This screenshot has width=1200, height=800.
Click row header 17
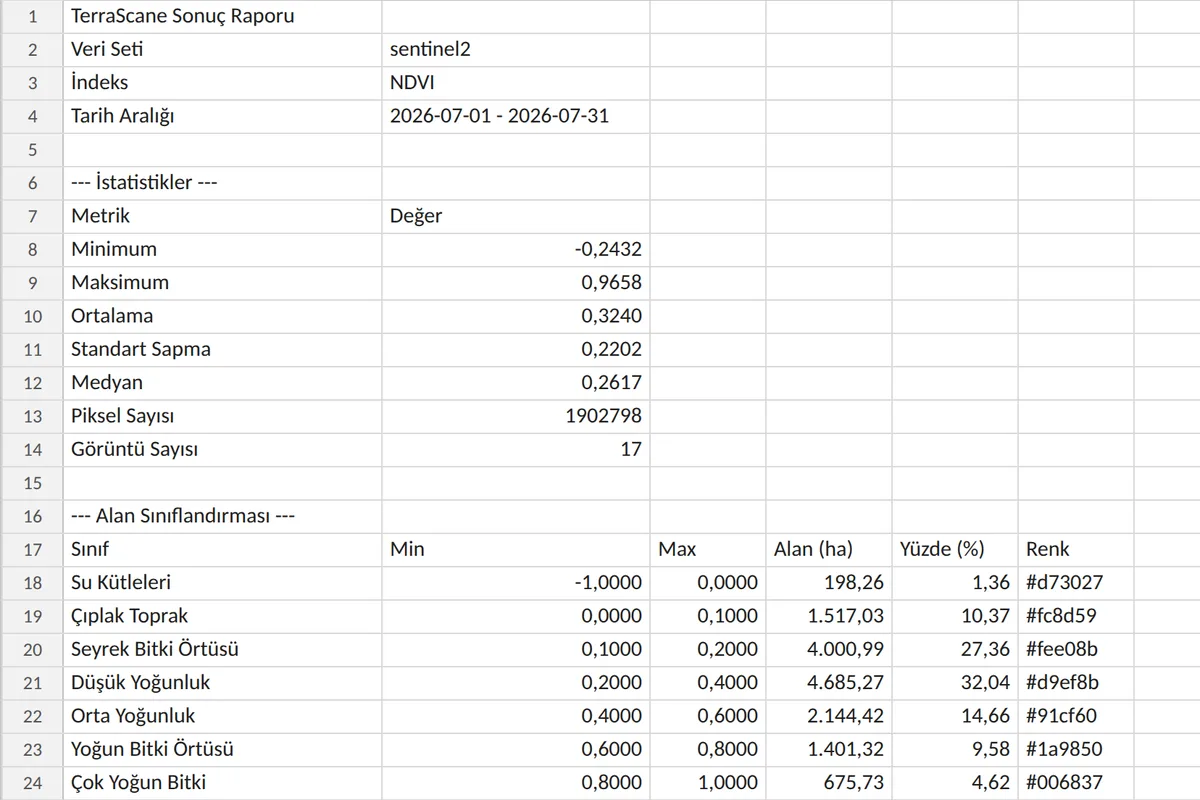point(32,549)
